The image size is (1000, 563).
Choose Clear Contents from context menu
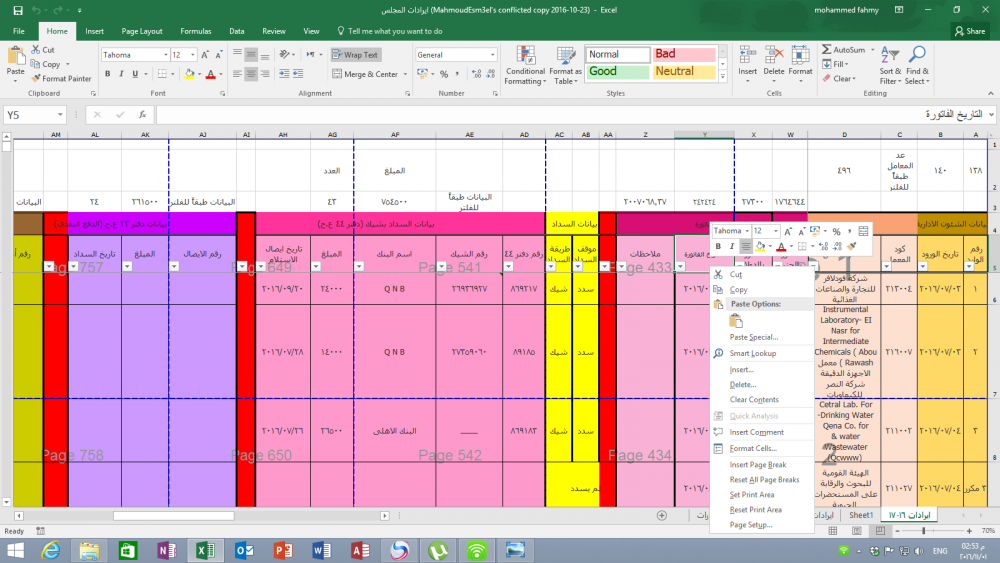[x=761, y=400]
